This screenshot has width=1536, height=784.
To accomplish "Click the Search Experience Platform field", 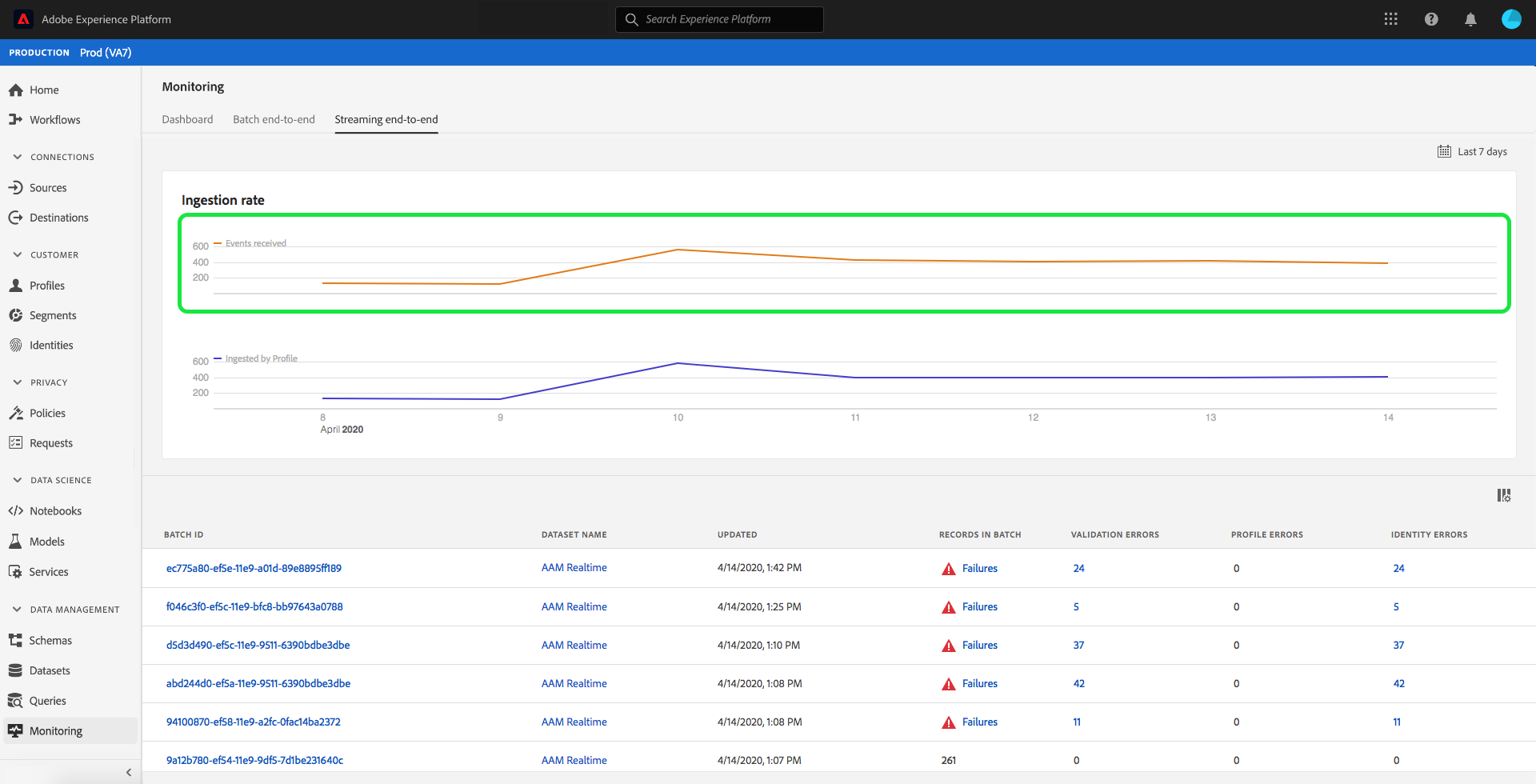I will point(719,19).
